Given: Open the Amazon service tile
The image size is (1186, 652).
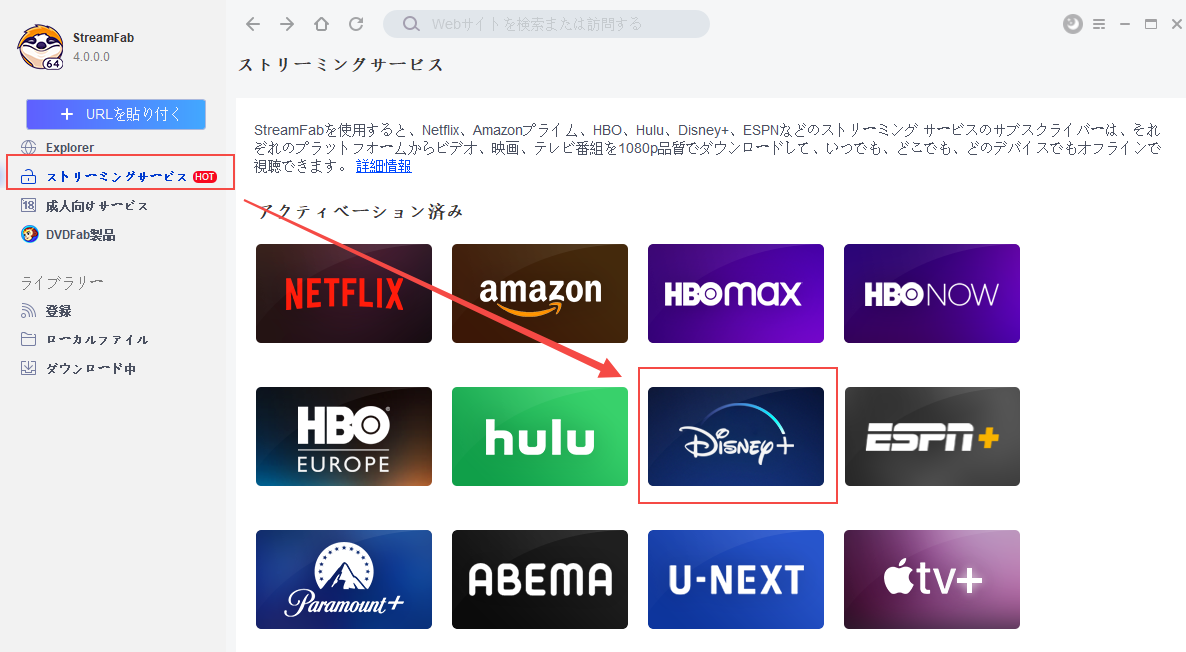Looking at the screenshot, I should click(540, 293).
